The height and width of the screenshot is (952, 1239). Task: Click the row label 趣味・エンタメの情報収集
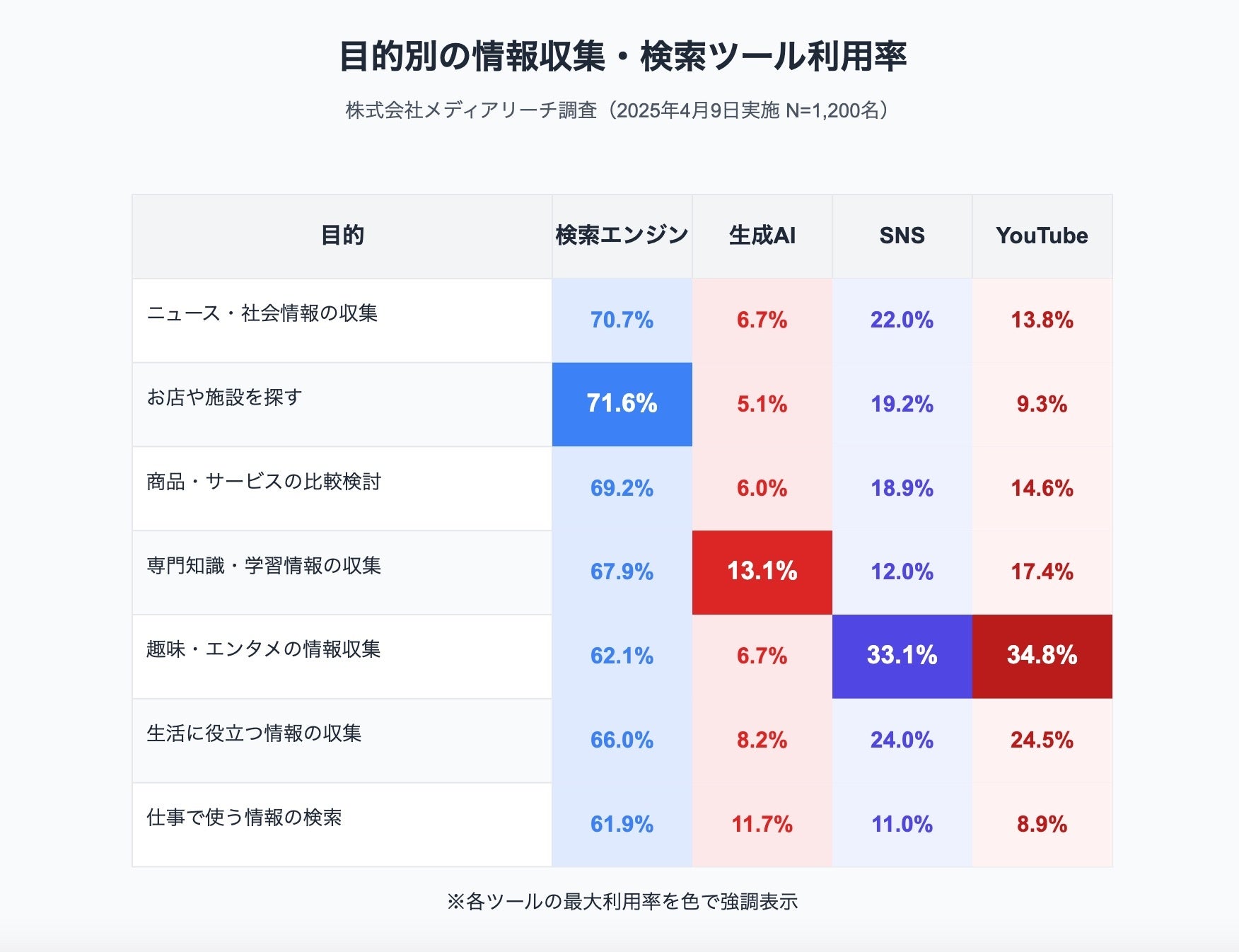pyautogui.click(x=264, y=649)
